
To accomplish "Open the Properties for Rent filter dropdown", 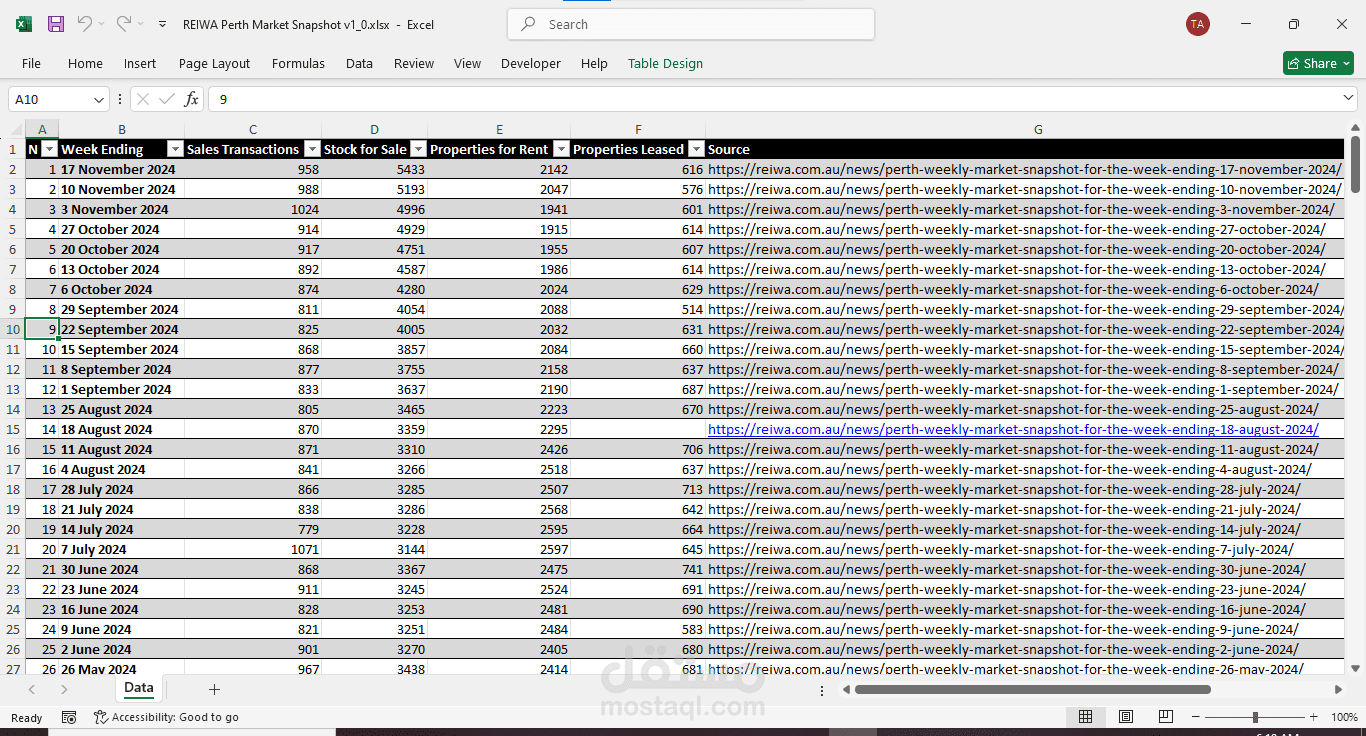I will pyautogui.click(x=561, y=149).
